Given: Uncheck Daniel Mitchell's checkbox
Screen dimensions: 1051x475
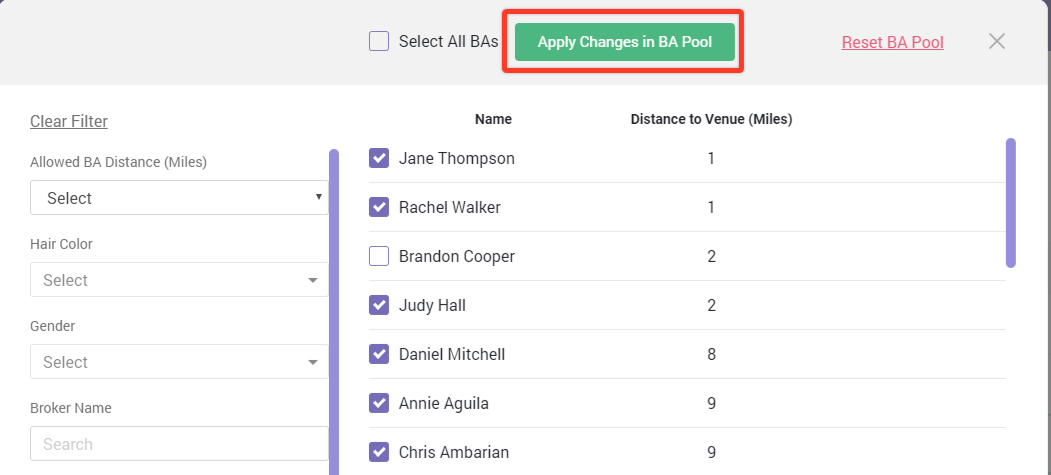Looking at the screenshot, I should coord(379,354).
